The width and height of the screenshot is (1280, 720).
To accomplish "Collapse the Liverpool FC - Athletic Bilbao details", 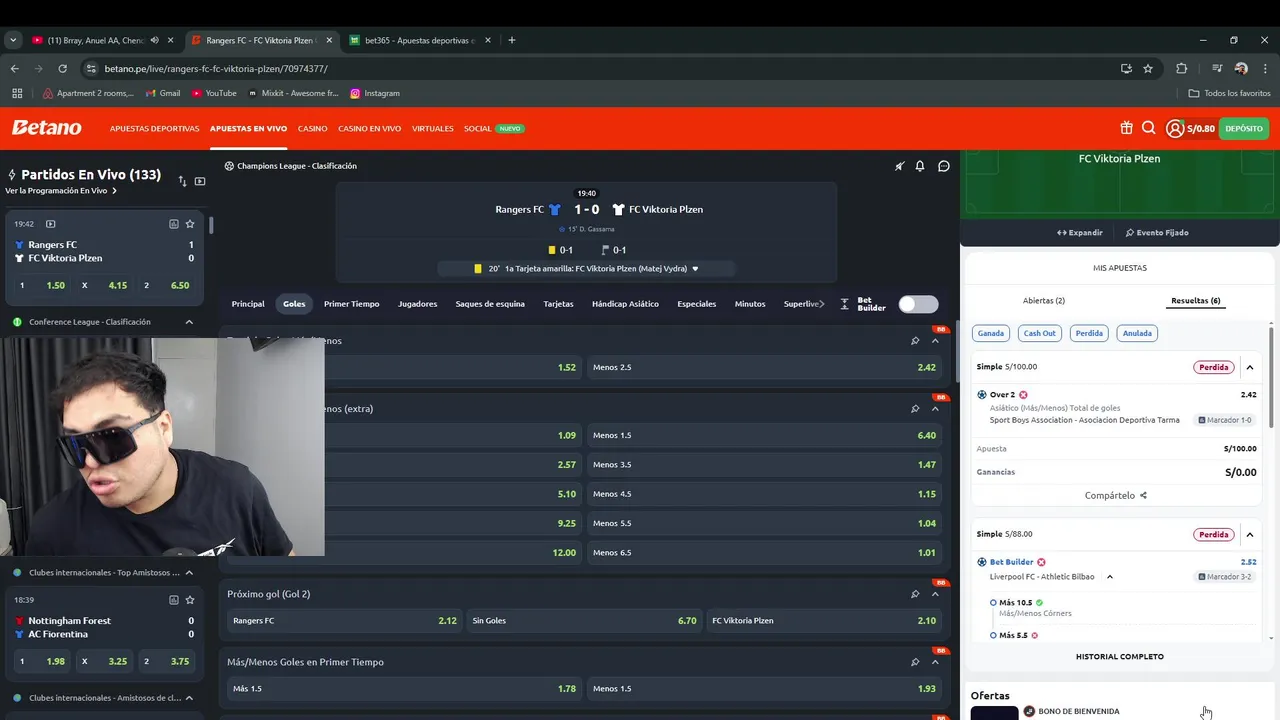I will (x=1110, y=577).
